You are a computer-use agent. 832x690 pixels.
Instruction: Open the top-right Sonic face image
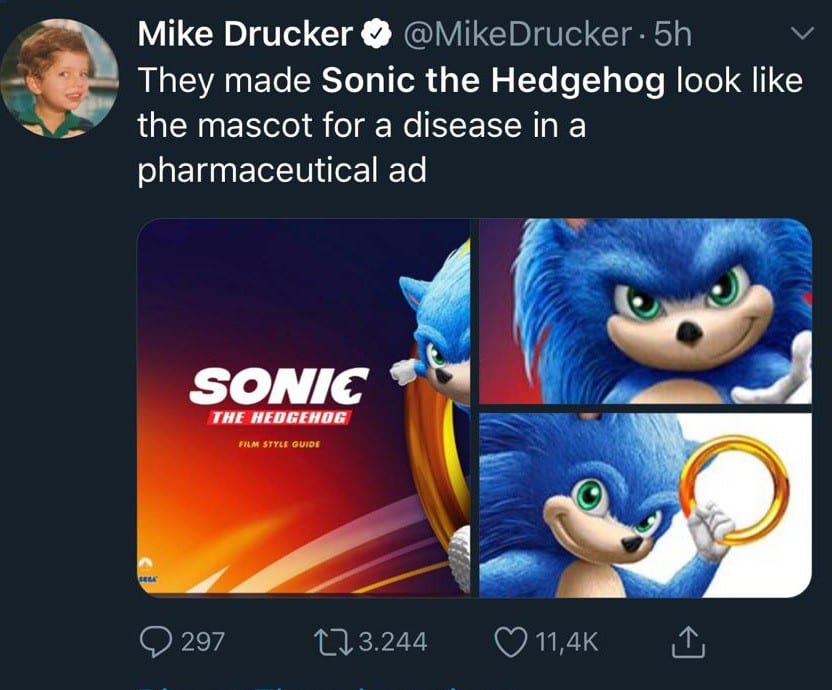(x=645, y=311)
